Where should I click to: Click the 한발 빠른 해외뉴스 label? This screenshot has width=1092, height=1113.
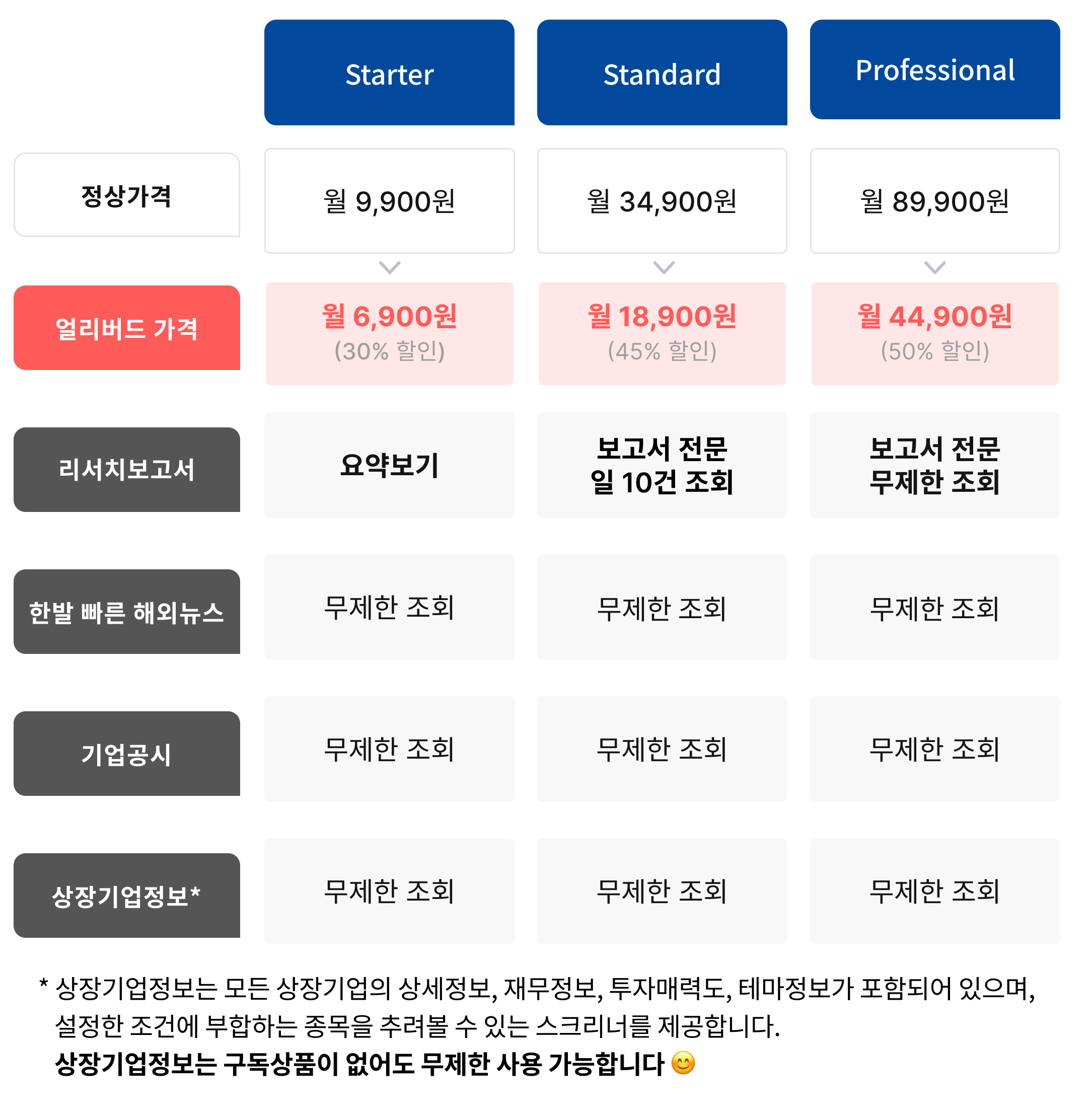coord(127,612)
